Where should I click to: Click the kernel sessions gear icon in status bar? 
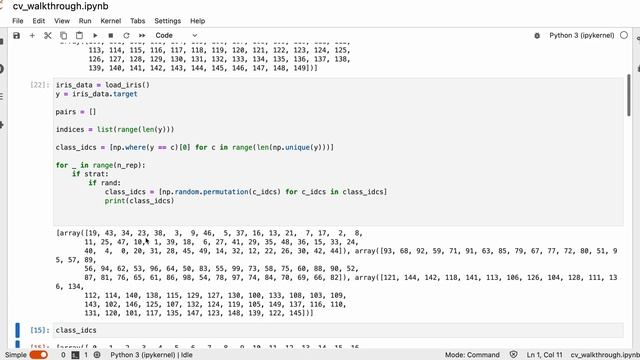coord(97,355)
